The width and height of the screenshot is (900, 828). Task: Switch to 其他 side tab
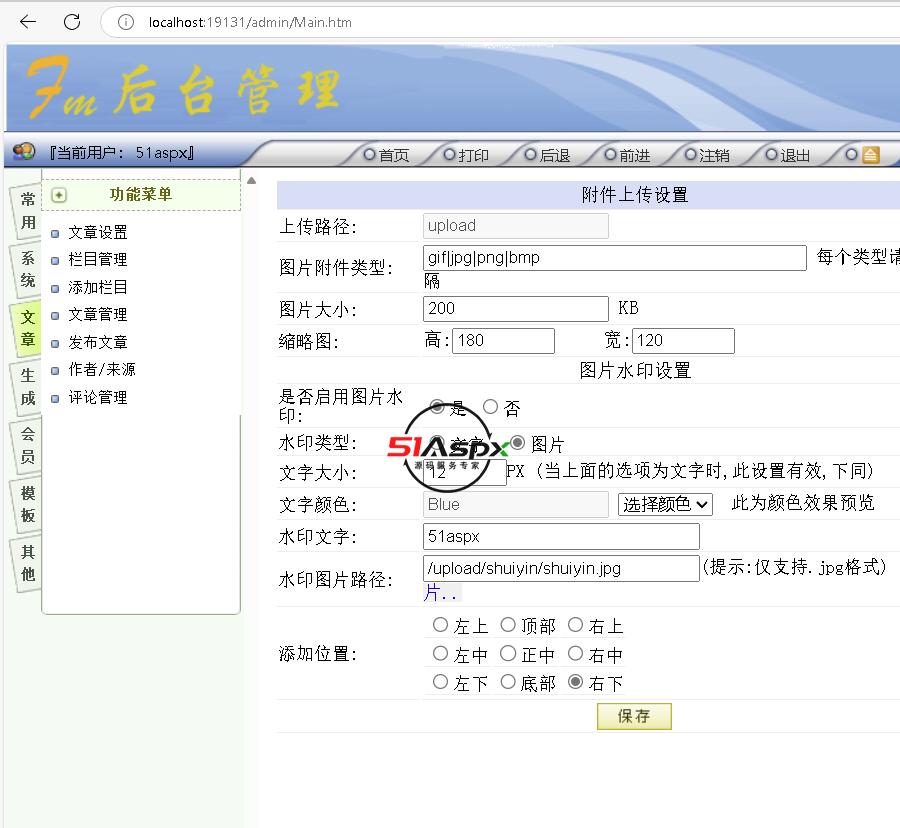coord(28,563)
